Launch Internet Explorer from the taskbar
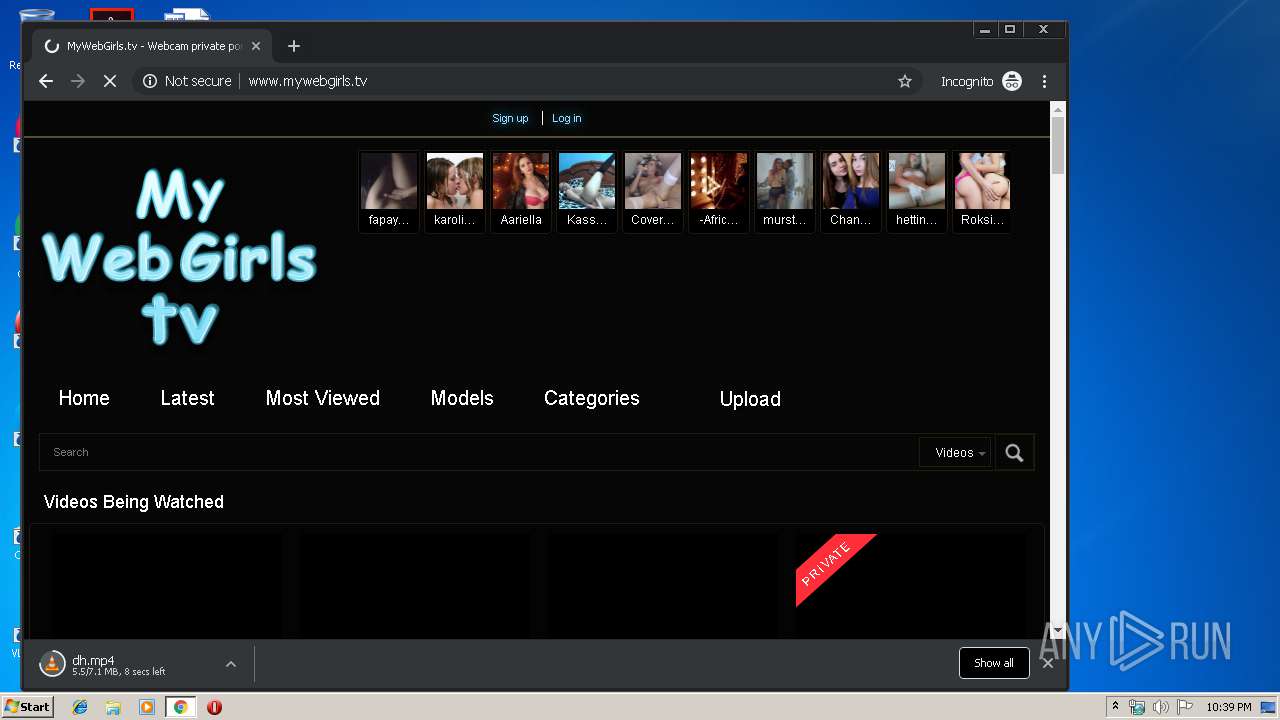 tap(80, 707)
